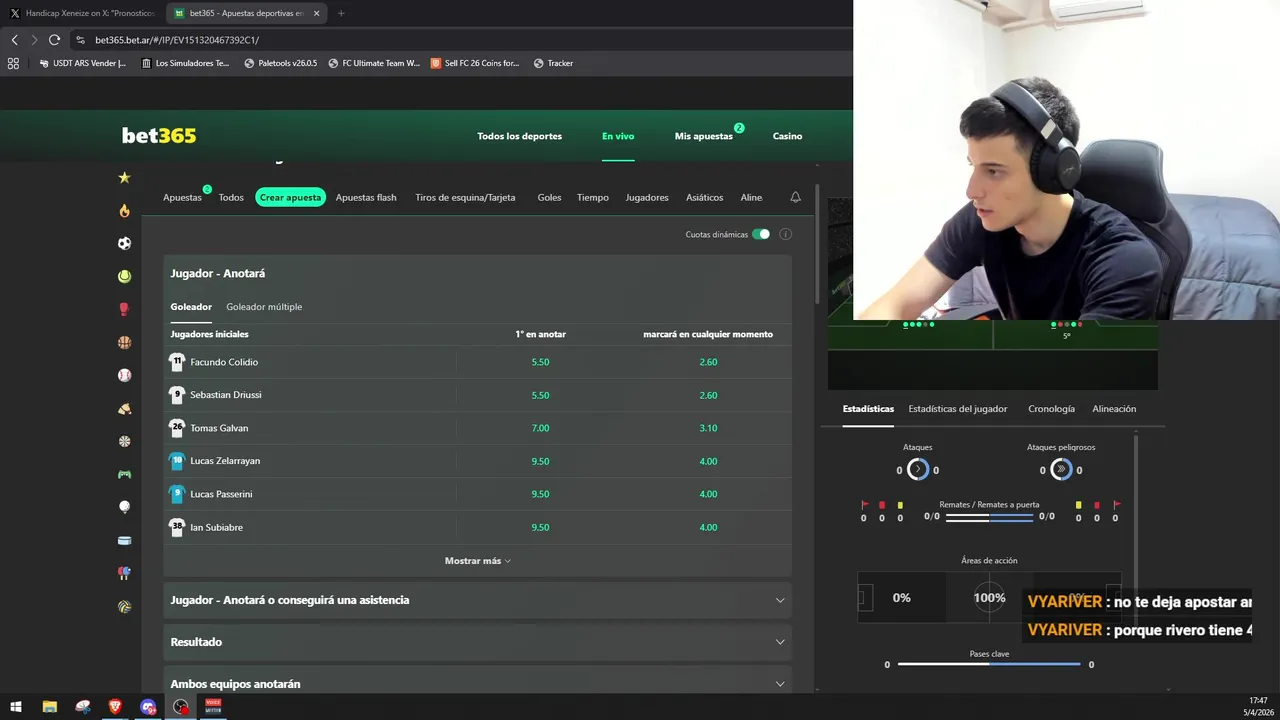Switch to the Goleador múltiple tab
The width and height of the screenshot is (1280, 720).
click(x=264, y=307)
